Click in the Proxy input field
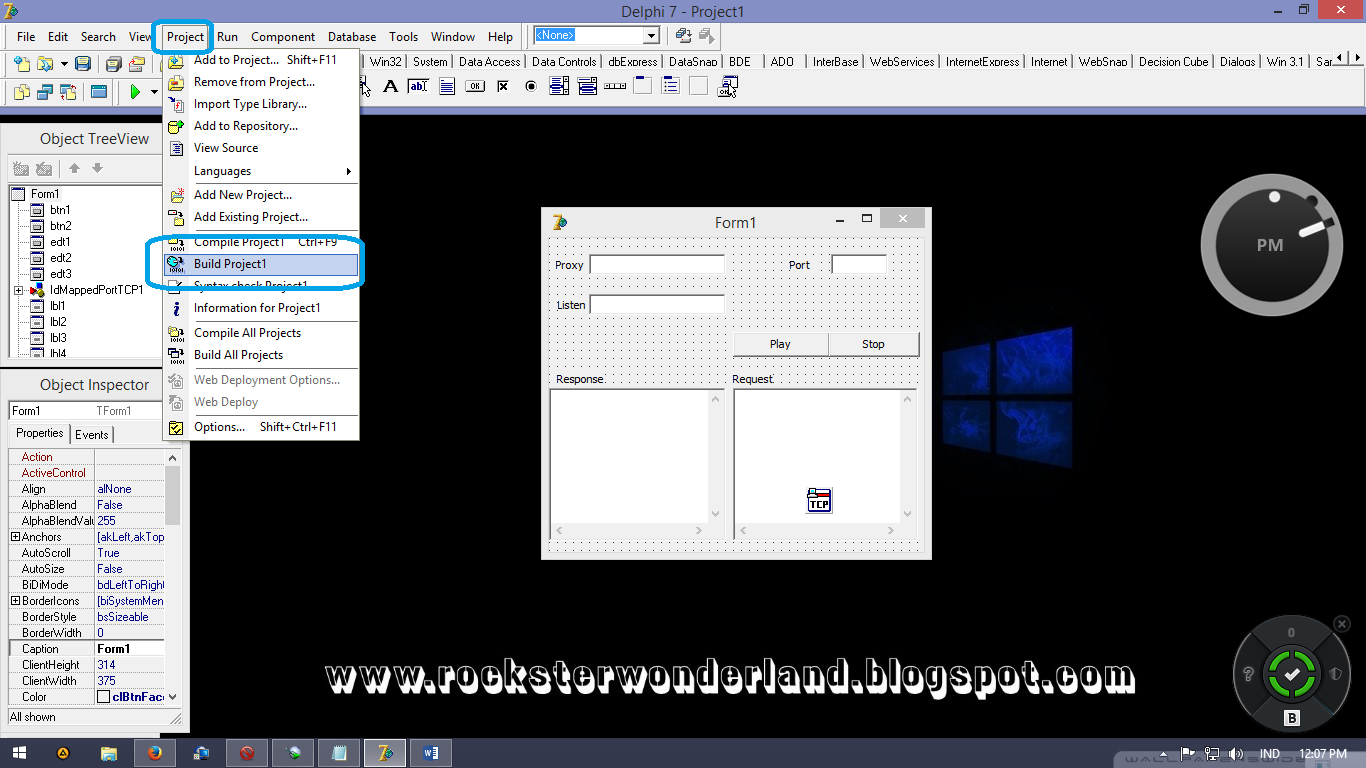The height and width of the screenshot is (768, 1366). 657,265
